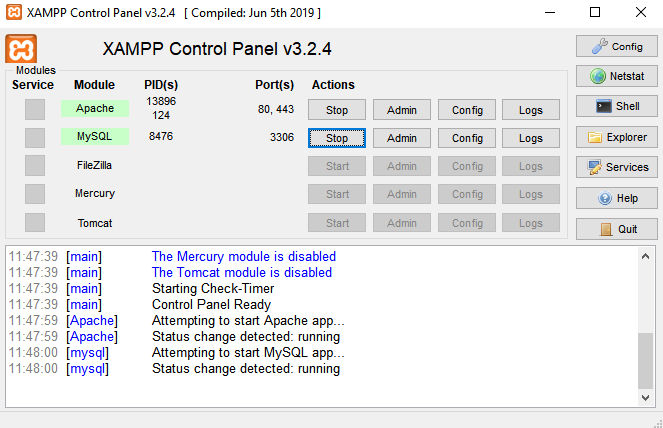Viewport: 663px width, 428px height.
Task: Click Apache ports value 80, 443
Action: pyautogui.click(x=276, y=109)
